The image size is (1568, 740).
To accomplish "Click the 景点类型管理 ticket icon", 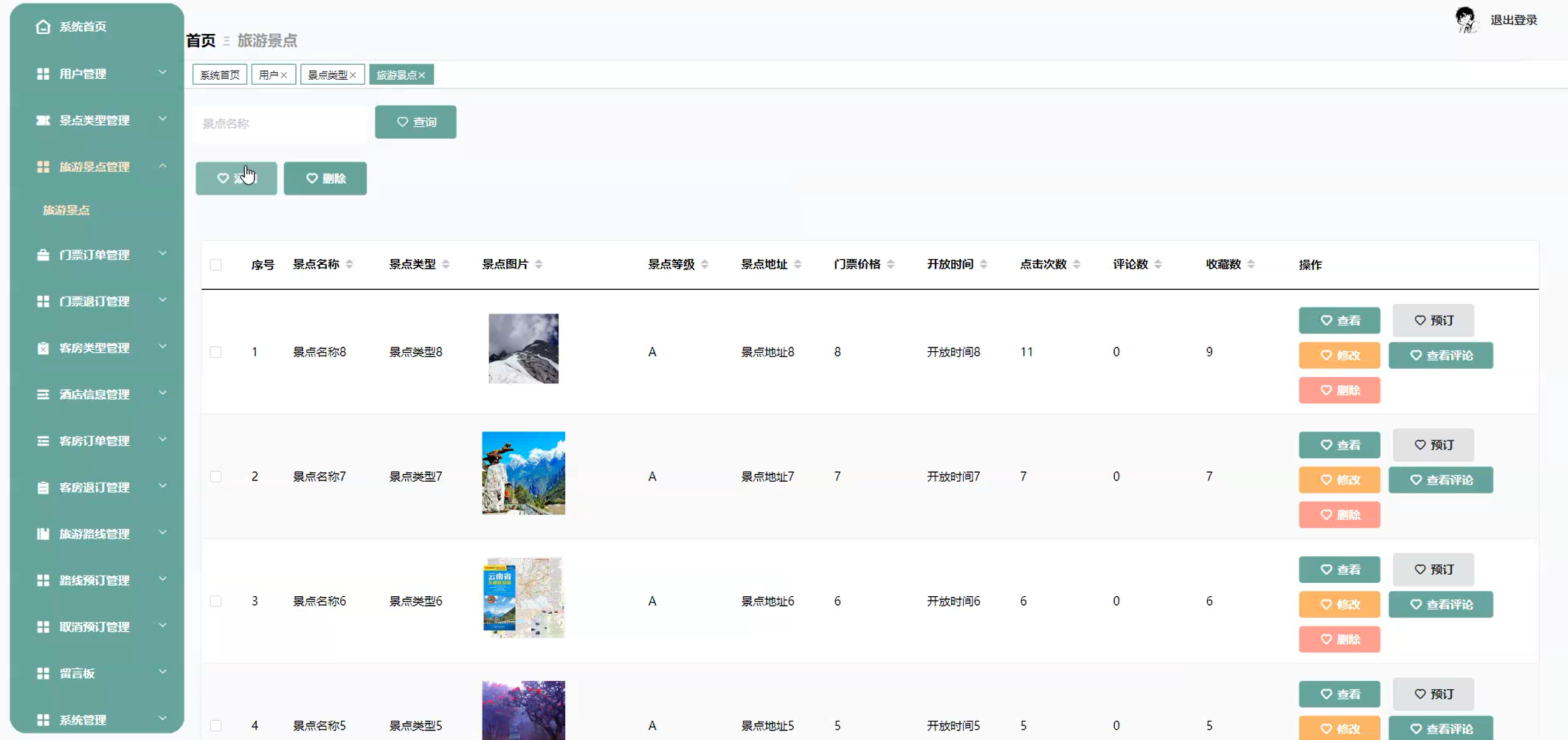I will [43, 120].
